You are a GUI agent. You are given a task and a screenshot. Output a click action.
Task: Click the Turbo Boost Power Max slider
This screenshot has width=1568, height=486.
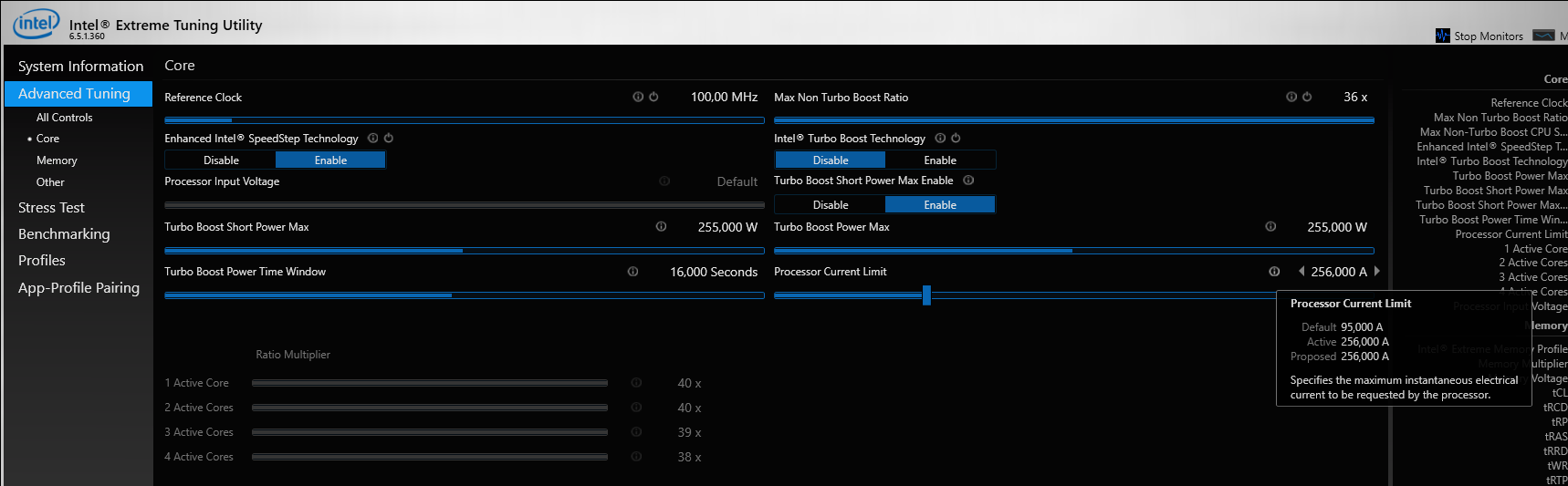(1073, 250)
